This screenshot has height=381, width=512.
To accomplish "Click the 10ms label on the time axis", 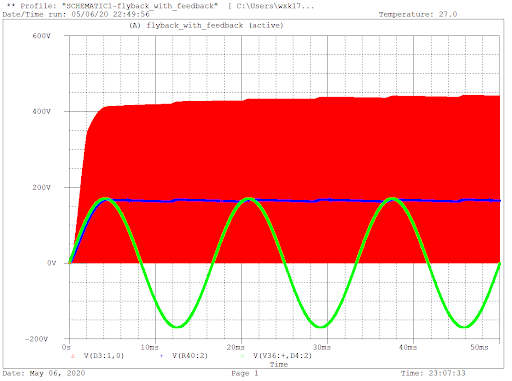I will 149,348.
